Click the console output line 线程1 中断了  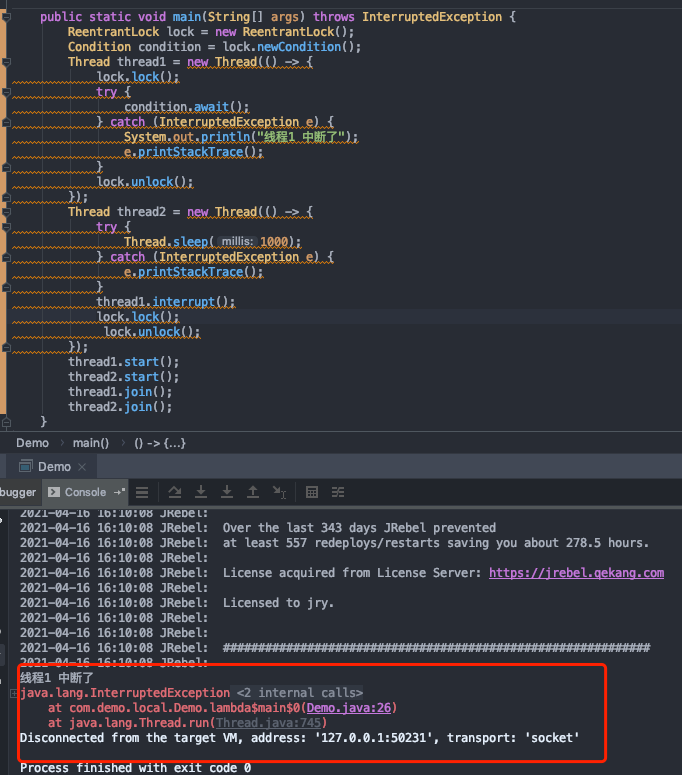pos(56,678)
